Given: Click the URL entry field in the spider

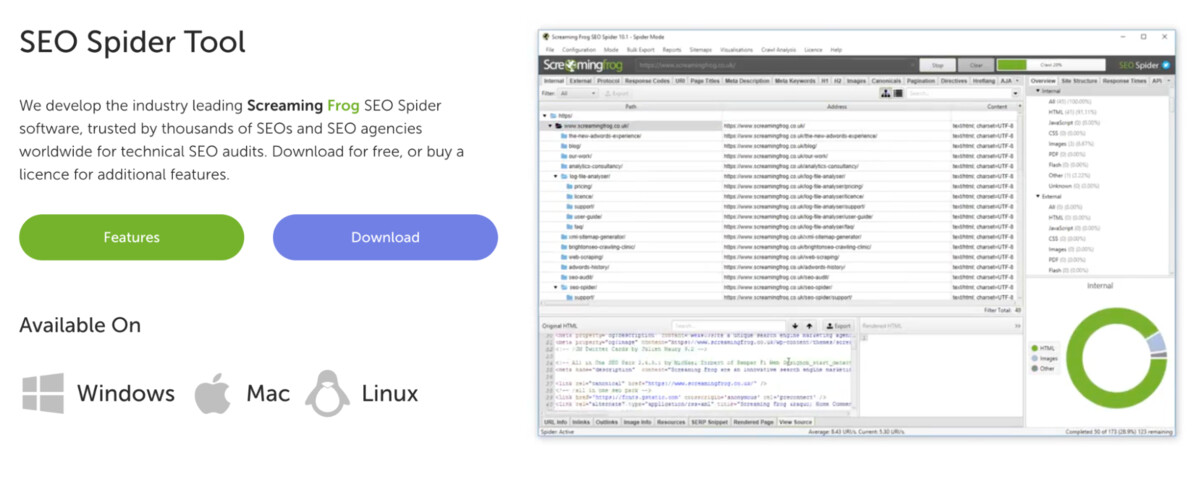Looking at the screenshot, I should tap(776, 65).
